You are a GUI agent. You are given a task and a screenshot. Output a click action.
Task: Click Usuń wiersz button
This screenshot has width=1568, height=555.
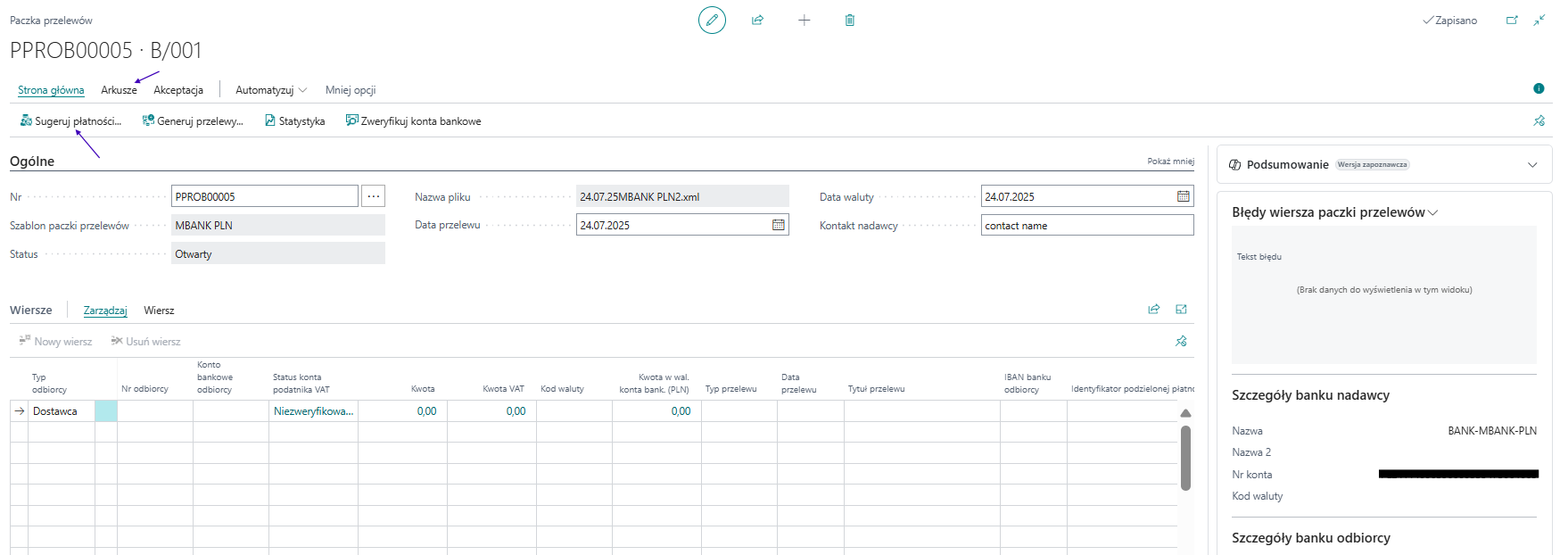pos(145,341)
